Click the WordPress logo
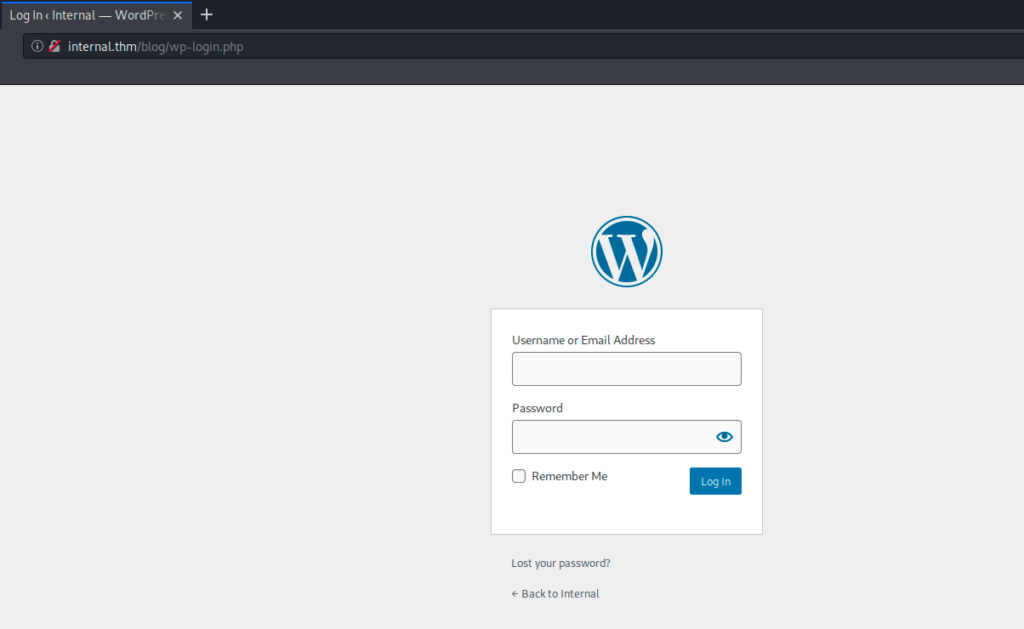Screen dimensions: 1024x629 (626, 251)
